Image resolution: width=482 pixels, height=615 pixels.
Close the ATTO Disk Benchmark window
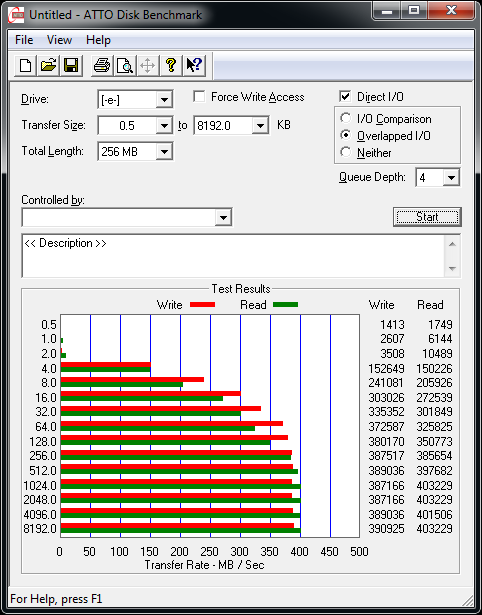point(451,11)
